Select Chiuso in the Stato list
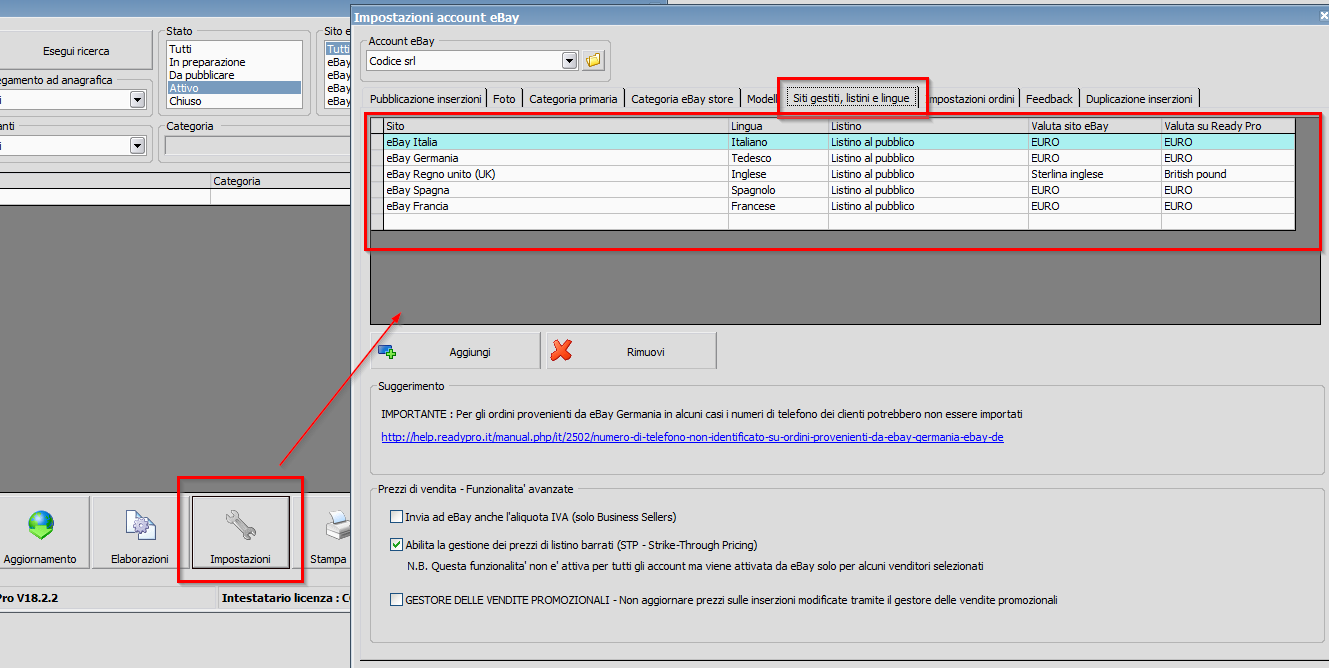1329x668 pixels. (234, 101)
